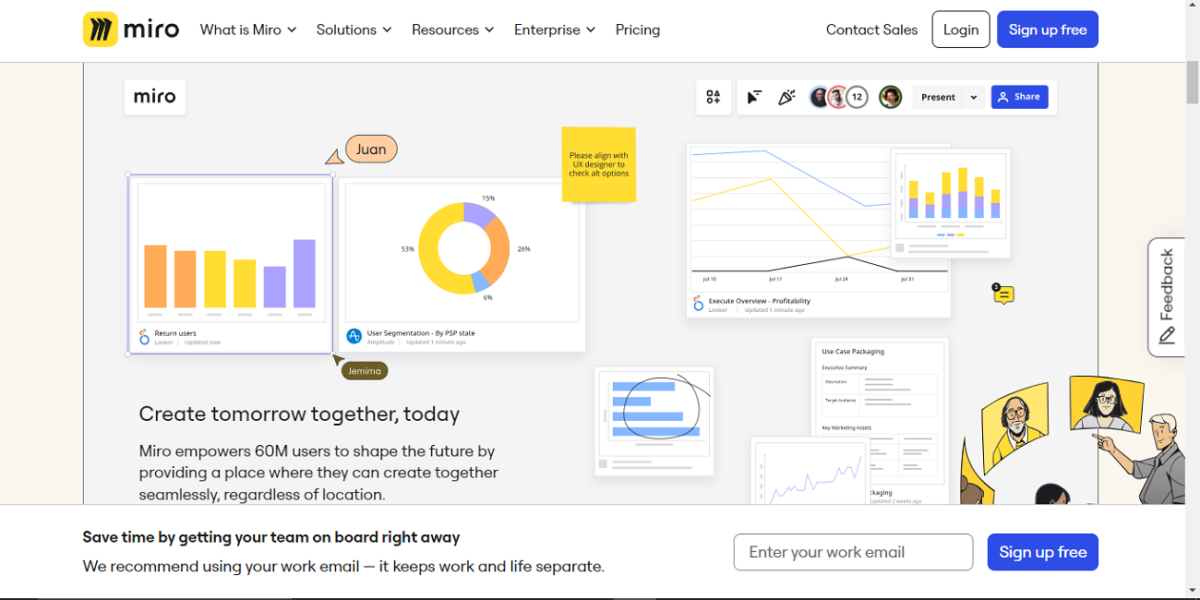Click the blue Share button

1019,96
